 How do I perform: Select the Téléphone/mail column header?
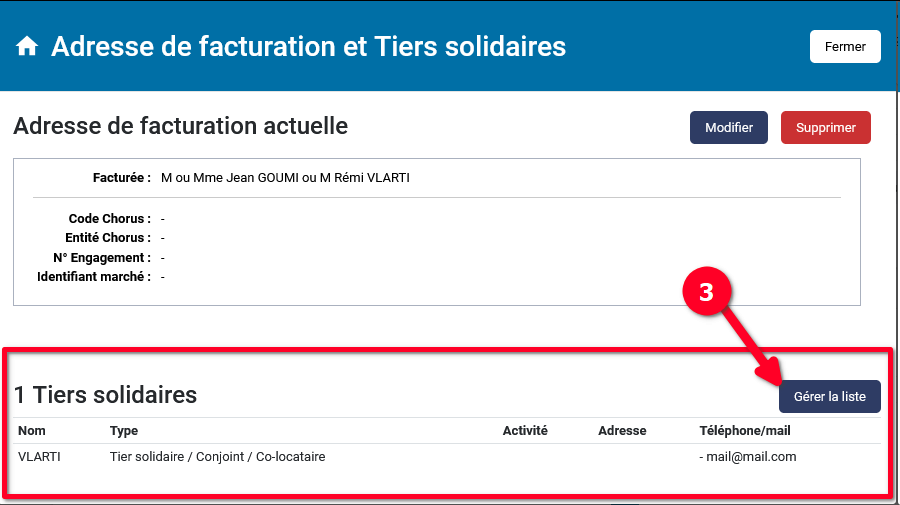(x=745, y=431)
